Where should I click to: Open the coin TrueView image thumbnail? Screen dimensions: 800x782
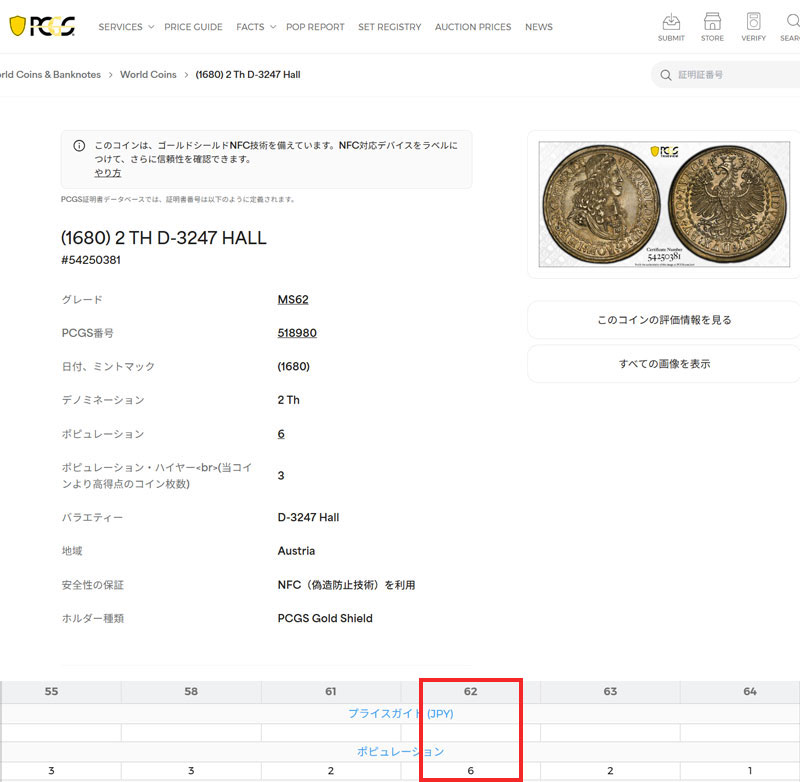click(664, 204)
